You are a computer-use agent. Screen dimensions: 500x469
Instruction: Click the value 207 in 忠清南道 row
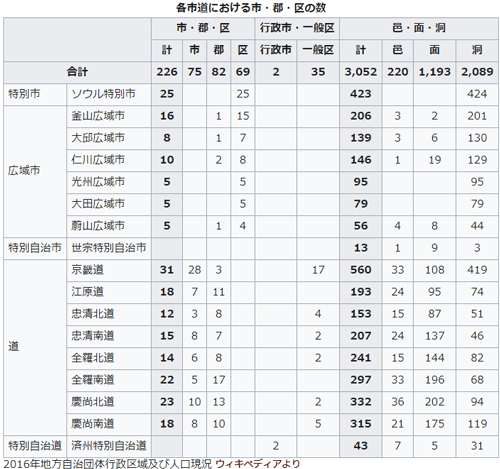(361, 336)
